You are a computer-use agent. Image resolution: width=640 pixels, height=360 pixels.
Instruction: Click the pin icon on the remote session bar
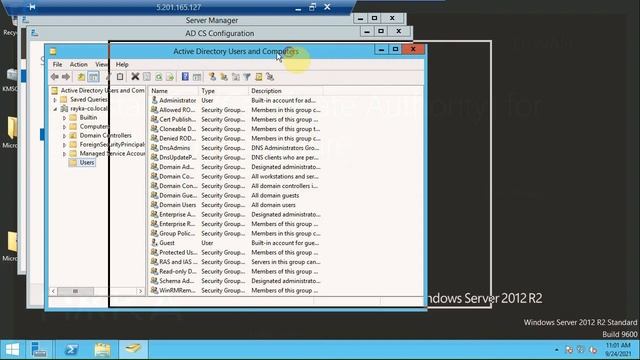coord(31,7)
